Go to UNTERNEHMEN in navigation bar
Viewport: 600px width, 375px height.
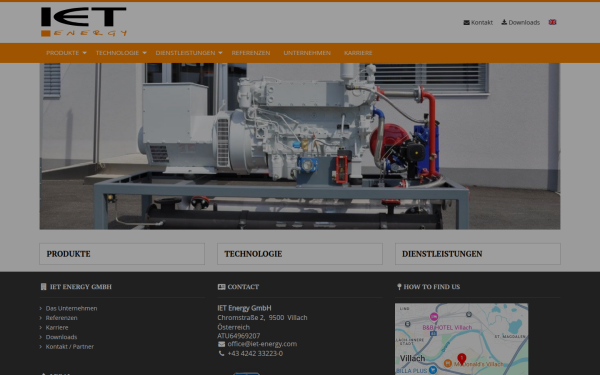(x=307, y=53)
